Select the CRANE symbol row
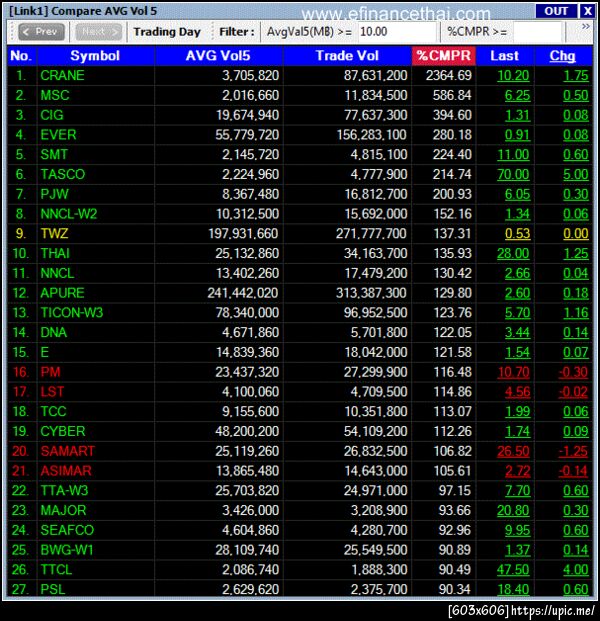600x621 pixels. (x=300, y=75)
